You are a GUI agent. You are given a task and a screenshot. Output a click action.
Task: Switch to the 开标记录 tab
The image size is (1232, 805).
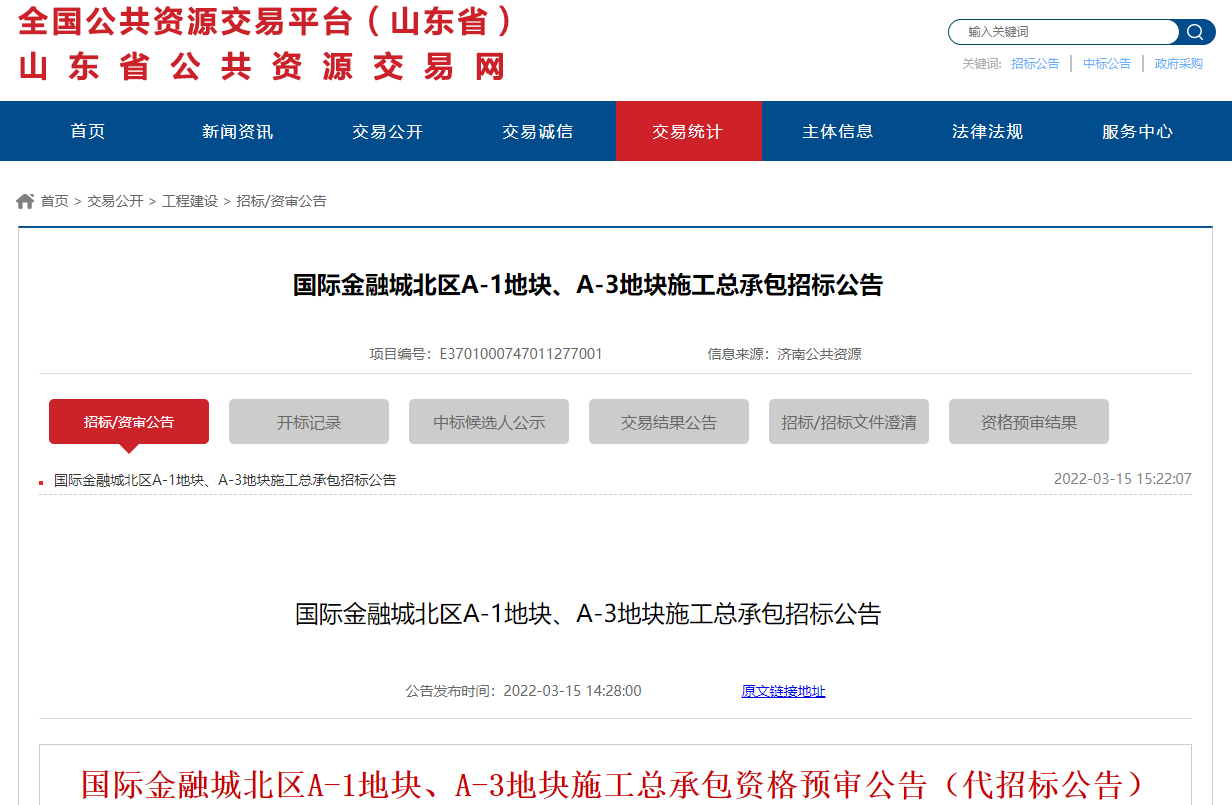click(309, 422)
